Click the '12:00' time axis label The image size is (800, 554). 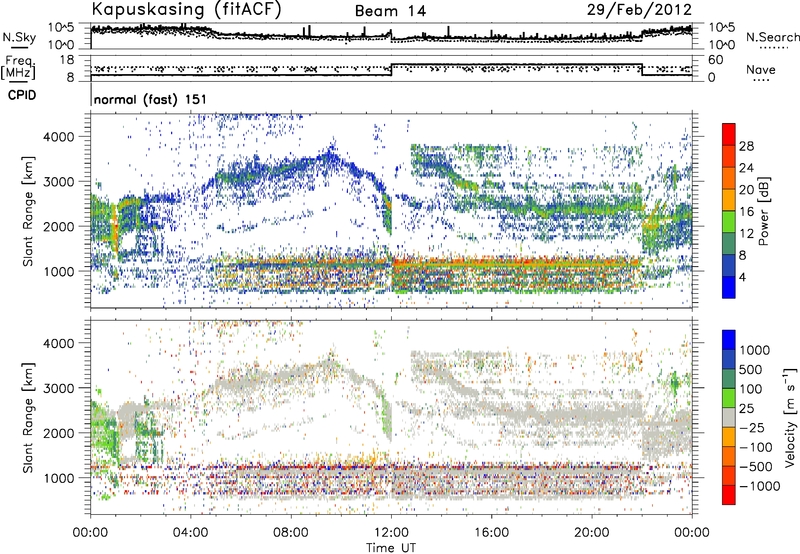(391, 532)
